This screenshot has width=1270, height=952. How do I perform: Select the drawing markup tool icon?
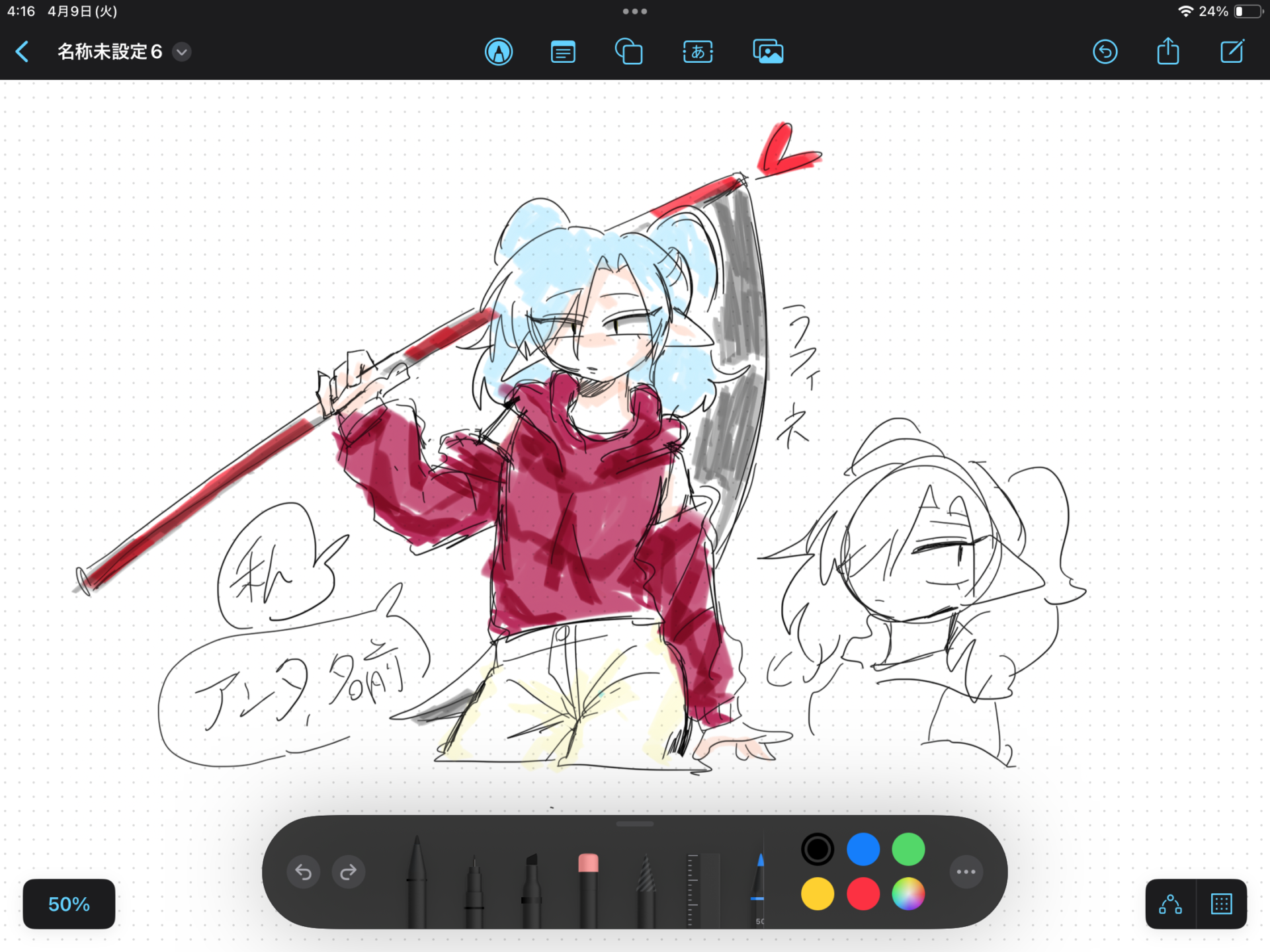point(499,52)
